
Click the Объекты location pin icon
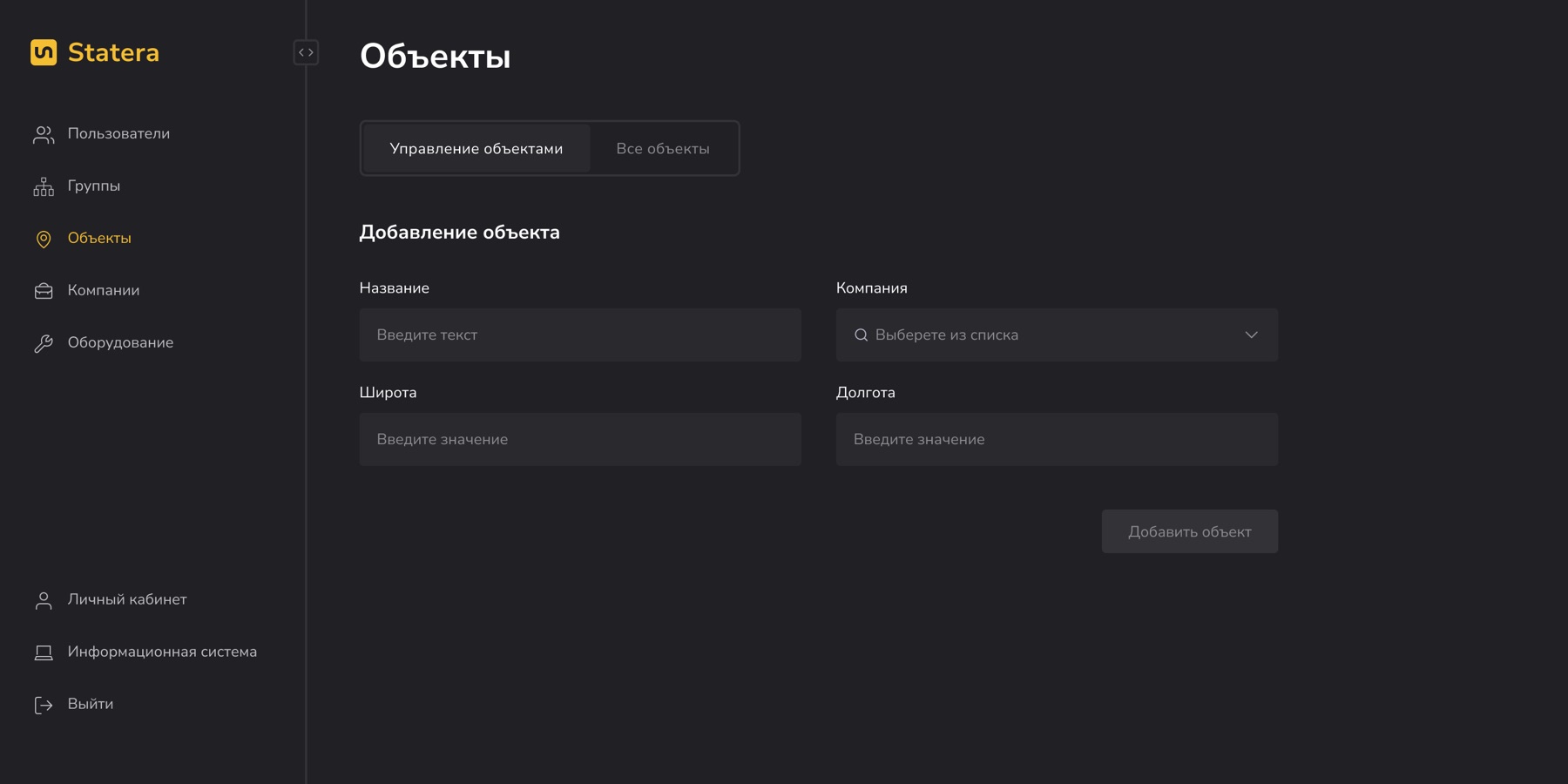(44, 239)
